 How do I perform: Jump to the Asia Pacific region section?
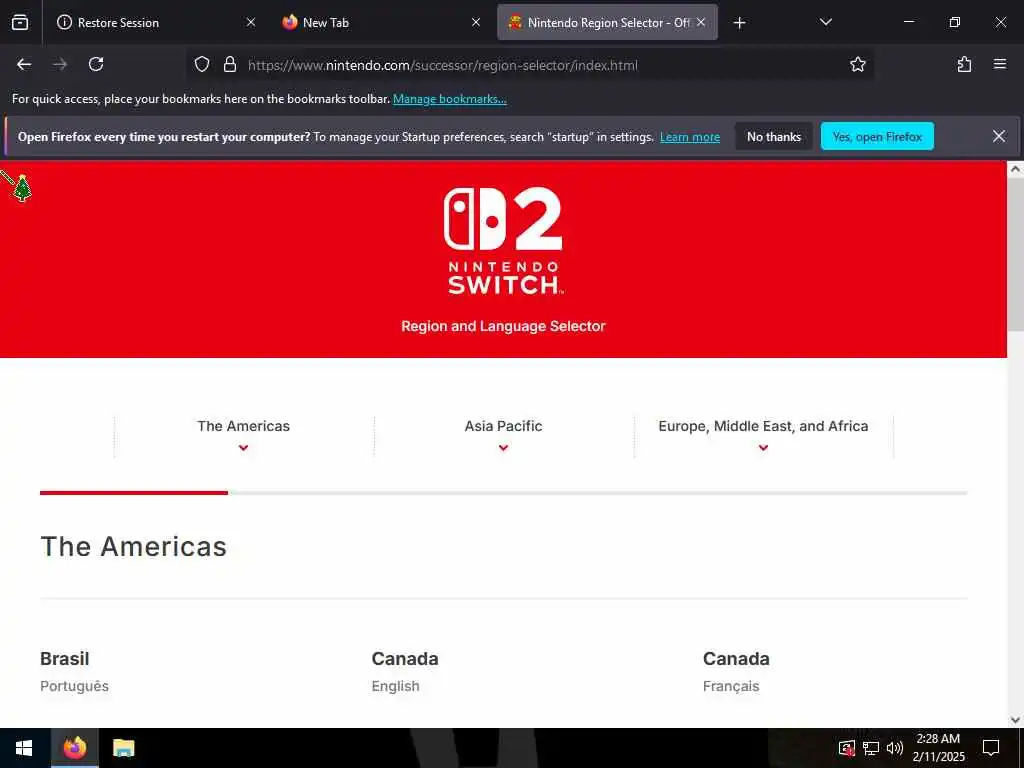pos(503,426)
